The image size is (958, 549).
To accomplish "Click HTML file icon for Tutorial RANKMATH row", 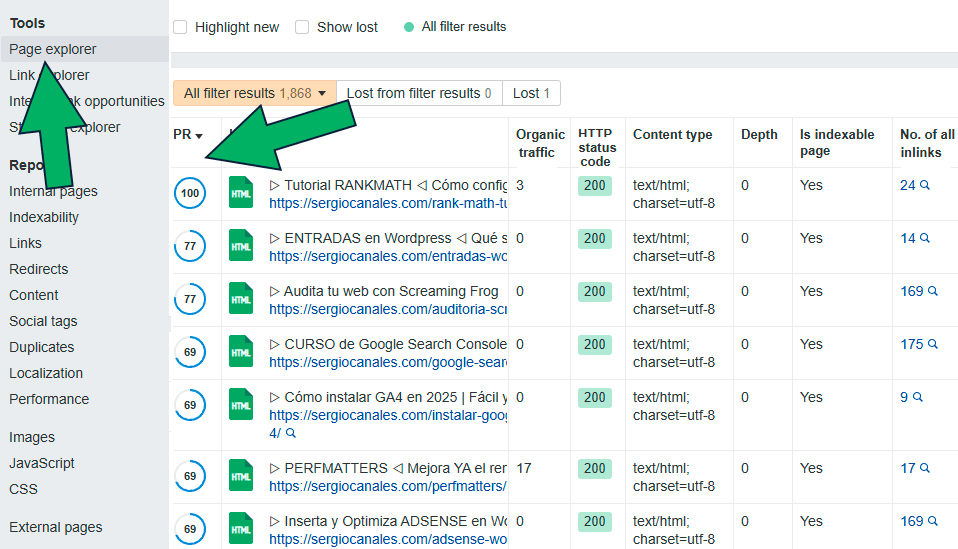I will (241, 193).
